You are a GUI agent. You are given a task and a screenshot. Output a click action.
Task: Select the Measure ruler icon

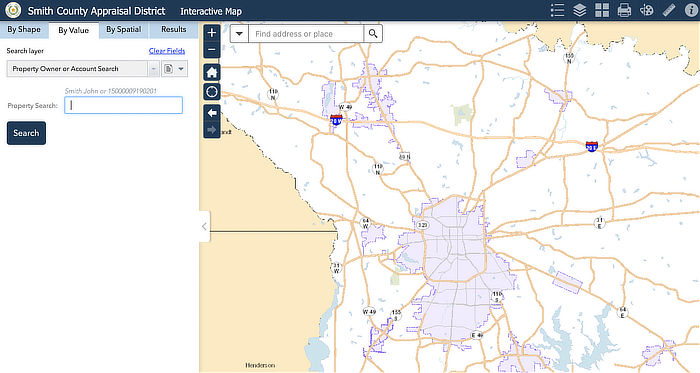pyautogui.click(x=669, y=10)
